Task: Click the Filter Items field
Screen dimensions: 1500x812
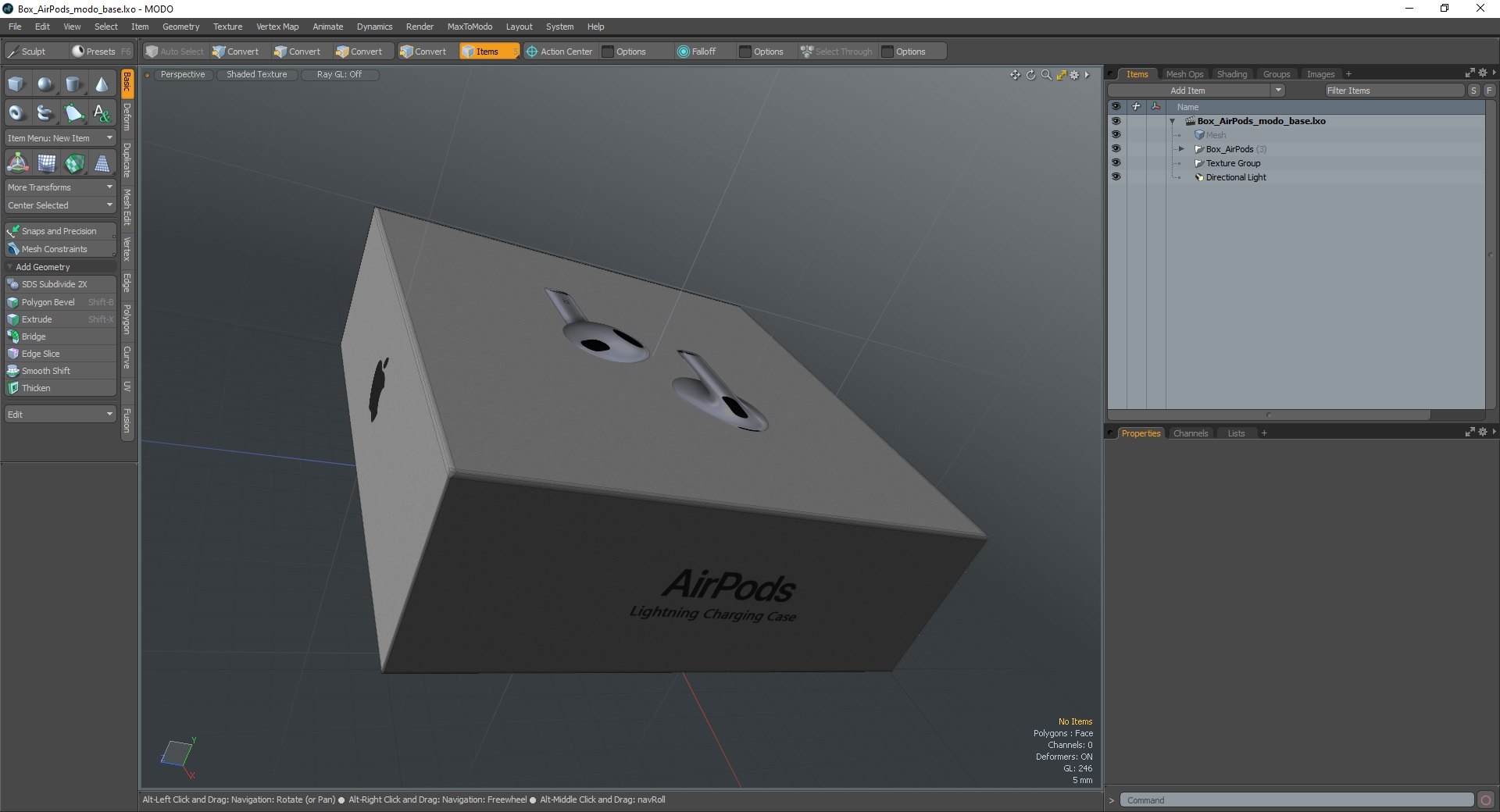Action: pyautogui.click(x=1394, y=91)
